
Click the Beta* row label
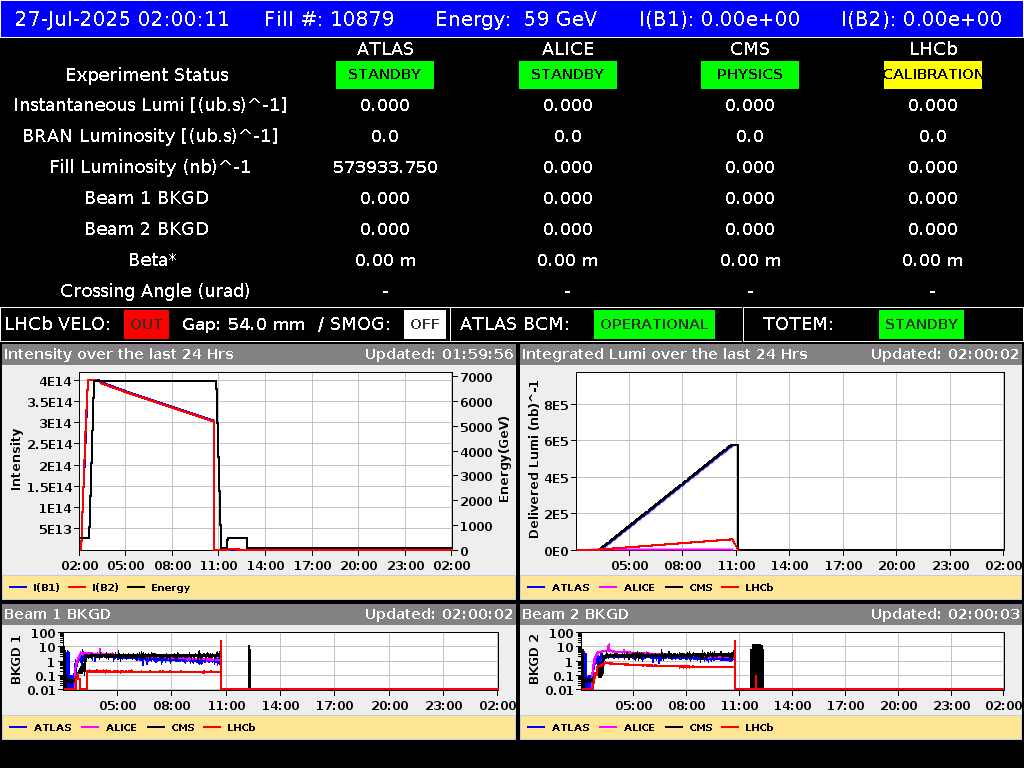click(x=153, y=260)
